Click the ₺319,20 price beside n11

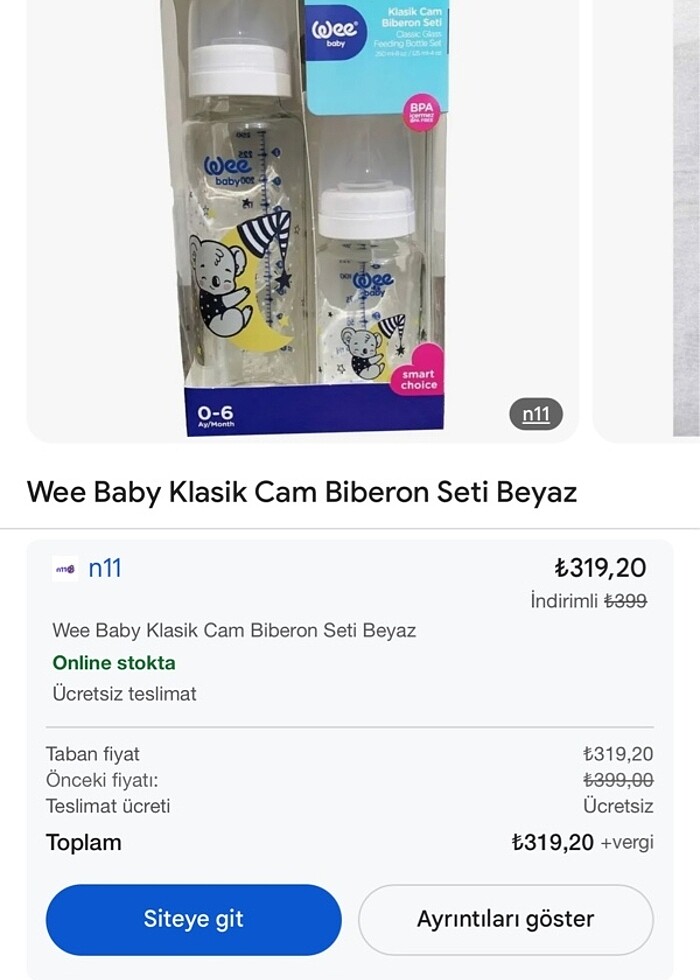pyautogui.click(x=600, y=568)
